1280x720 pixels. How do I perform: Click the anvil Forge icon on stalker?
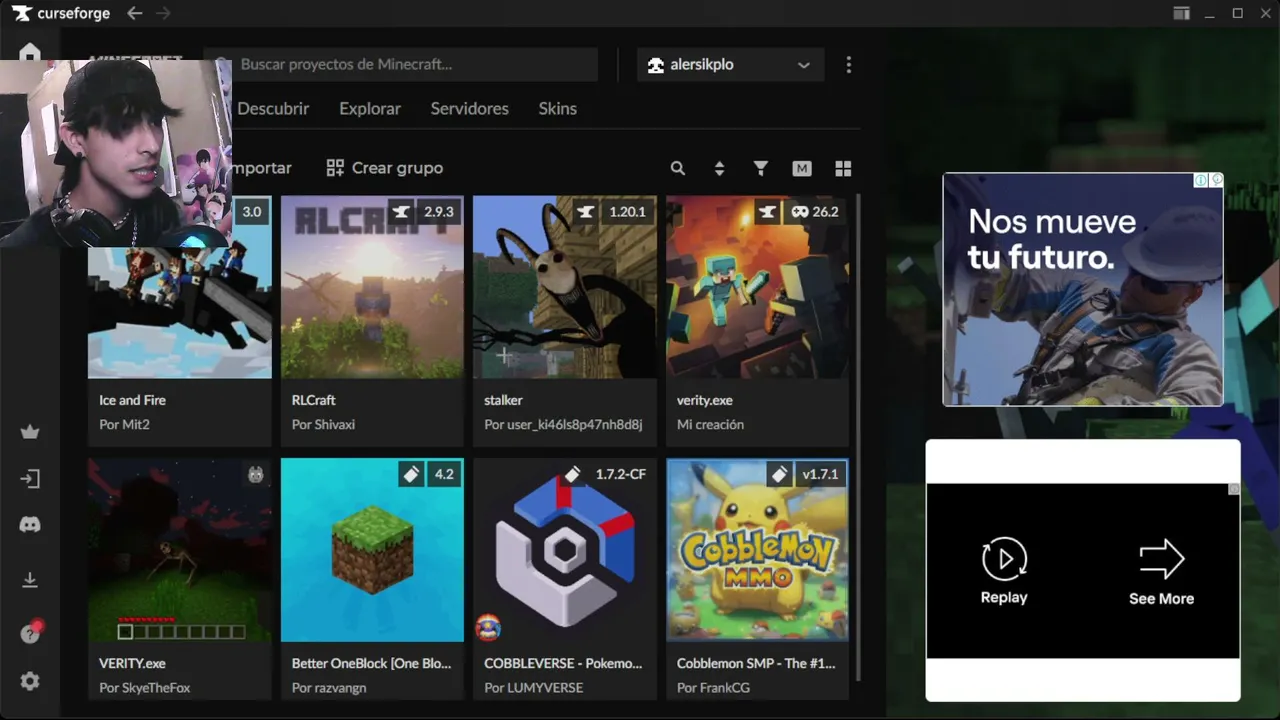(x=586, y=212)
